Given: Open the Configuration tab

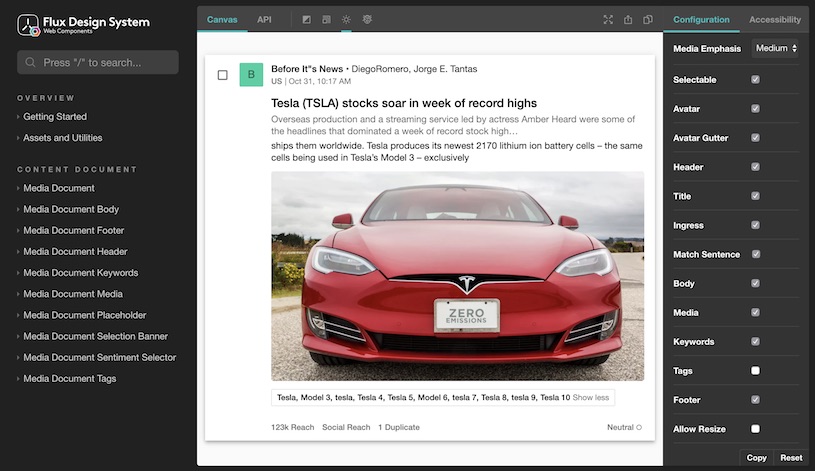Looking at the screenshot, I should pyautogui.click(x=701, y=20).
